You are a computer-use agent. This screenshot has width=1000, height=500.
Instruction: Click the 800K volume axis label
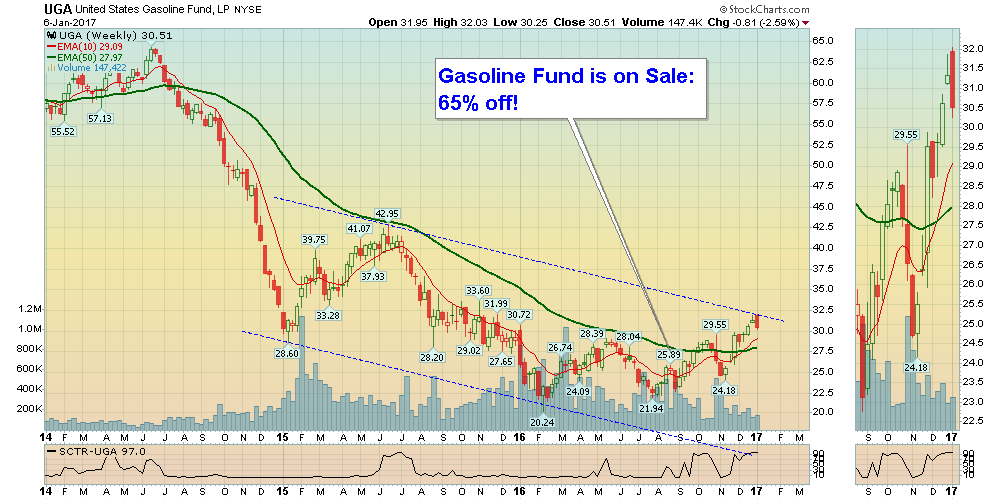29,349
